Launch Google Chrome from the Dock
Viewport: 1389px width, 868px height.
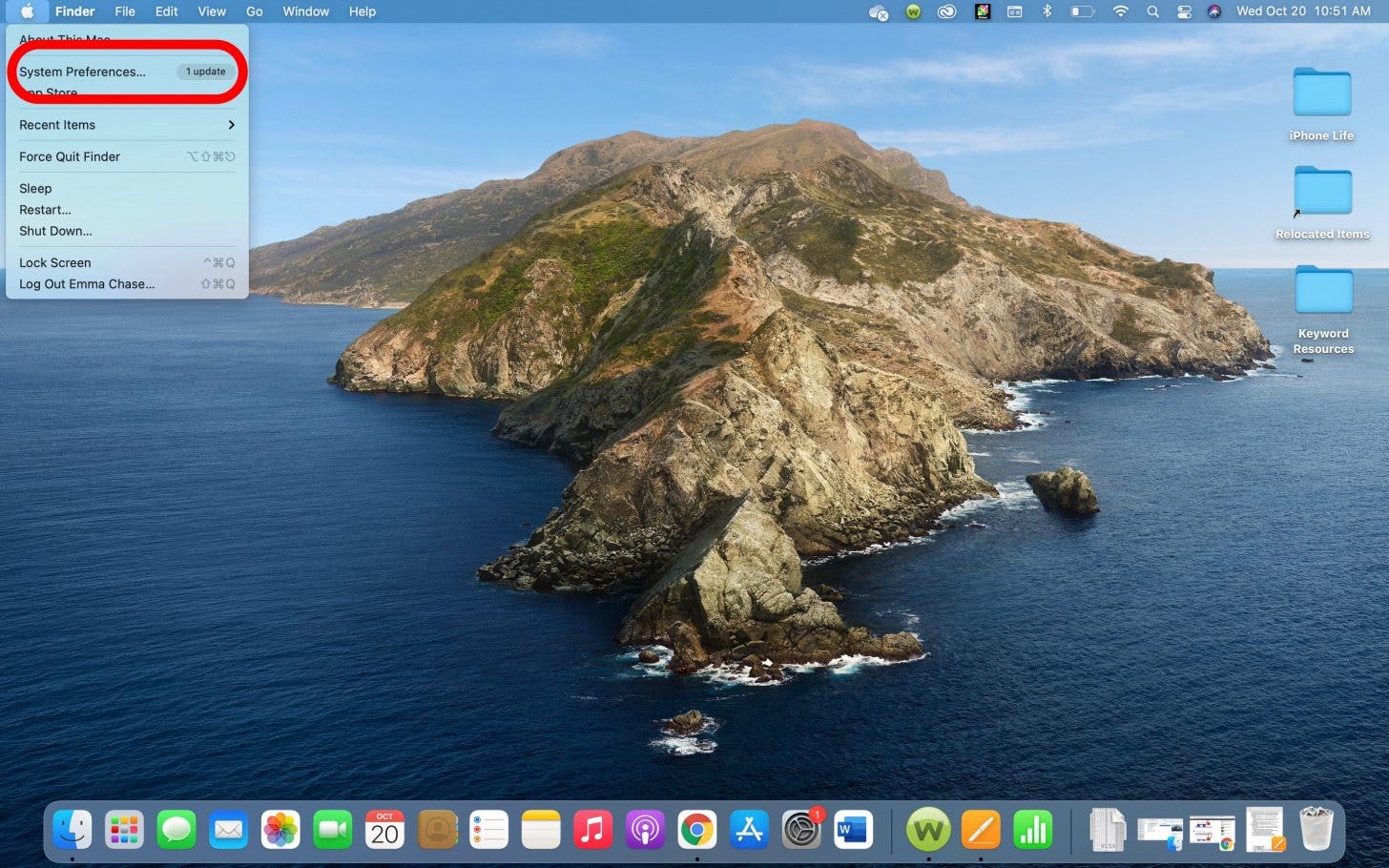696,829
